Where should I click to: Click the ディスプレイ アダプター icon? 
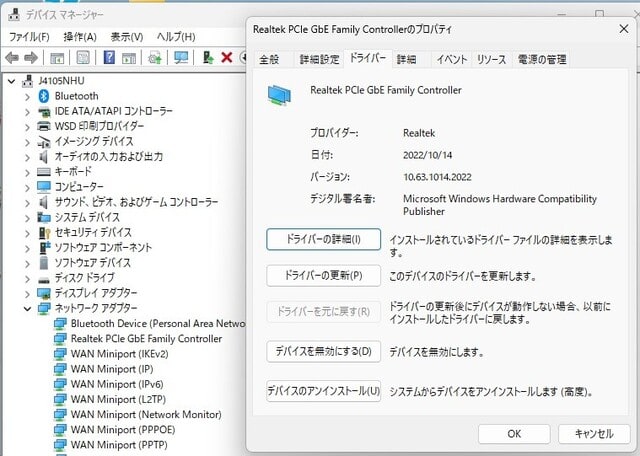point(44,293)
